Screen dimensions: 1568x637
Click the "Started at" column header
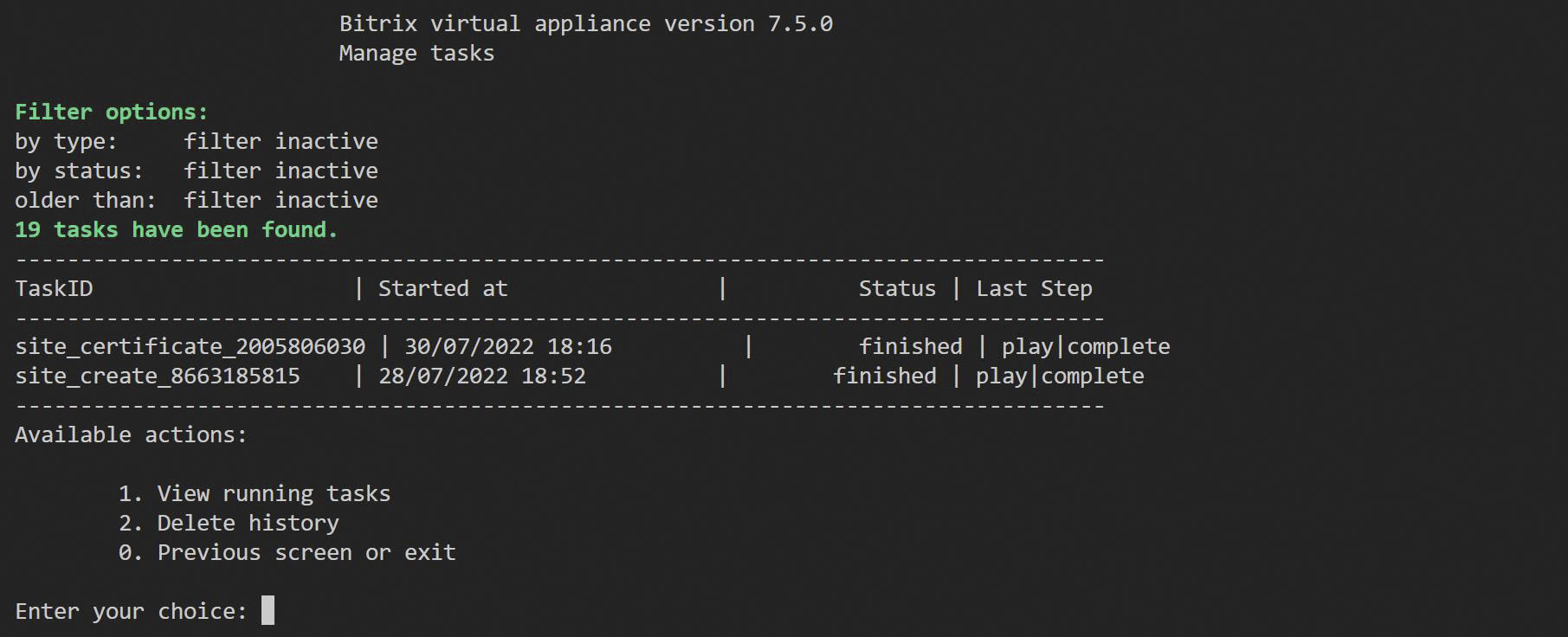442,289
